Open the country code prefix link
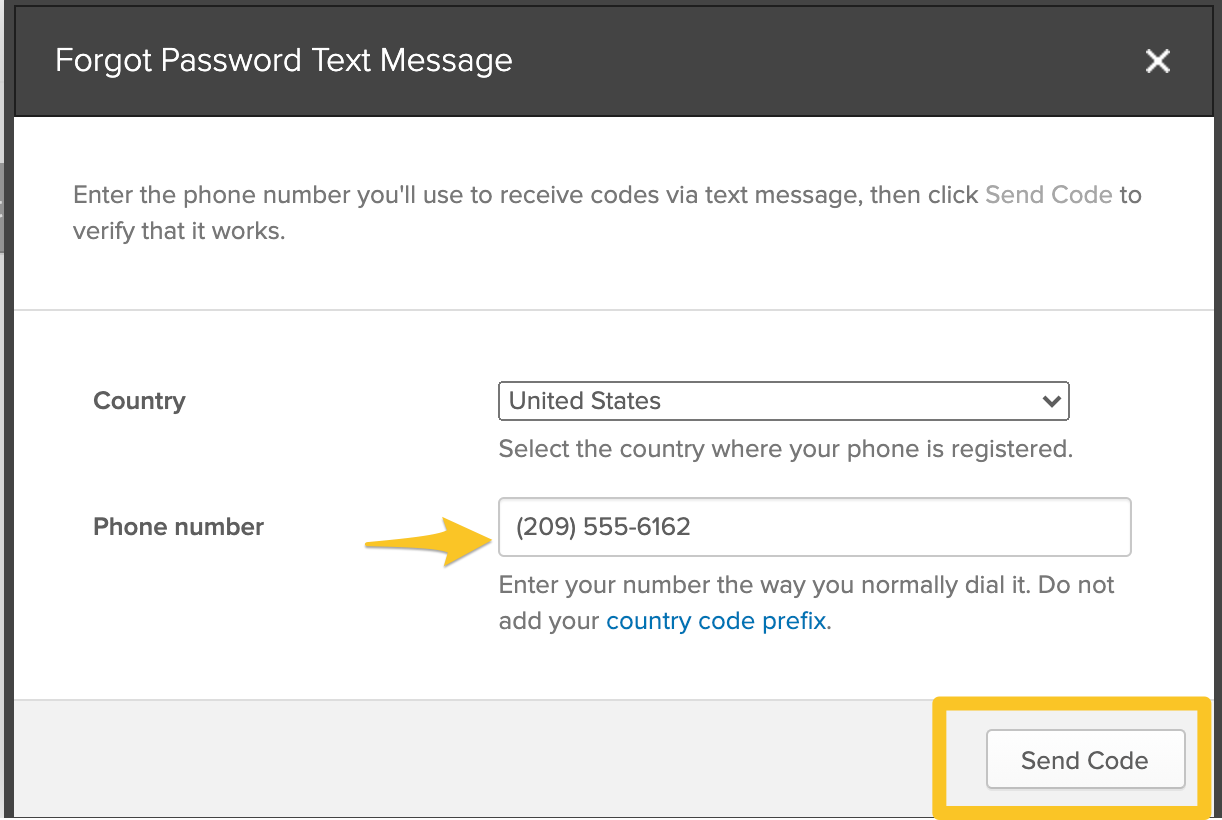1222x820 pixels. [x=716, y=621]
